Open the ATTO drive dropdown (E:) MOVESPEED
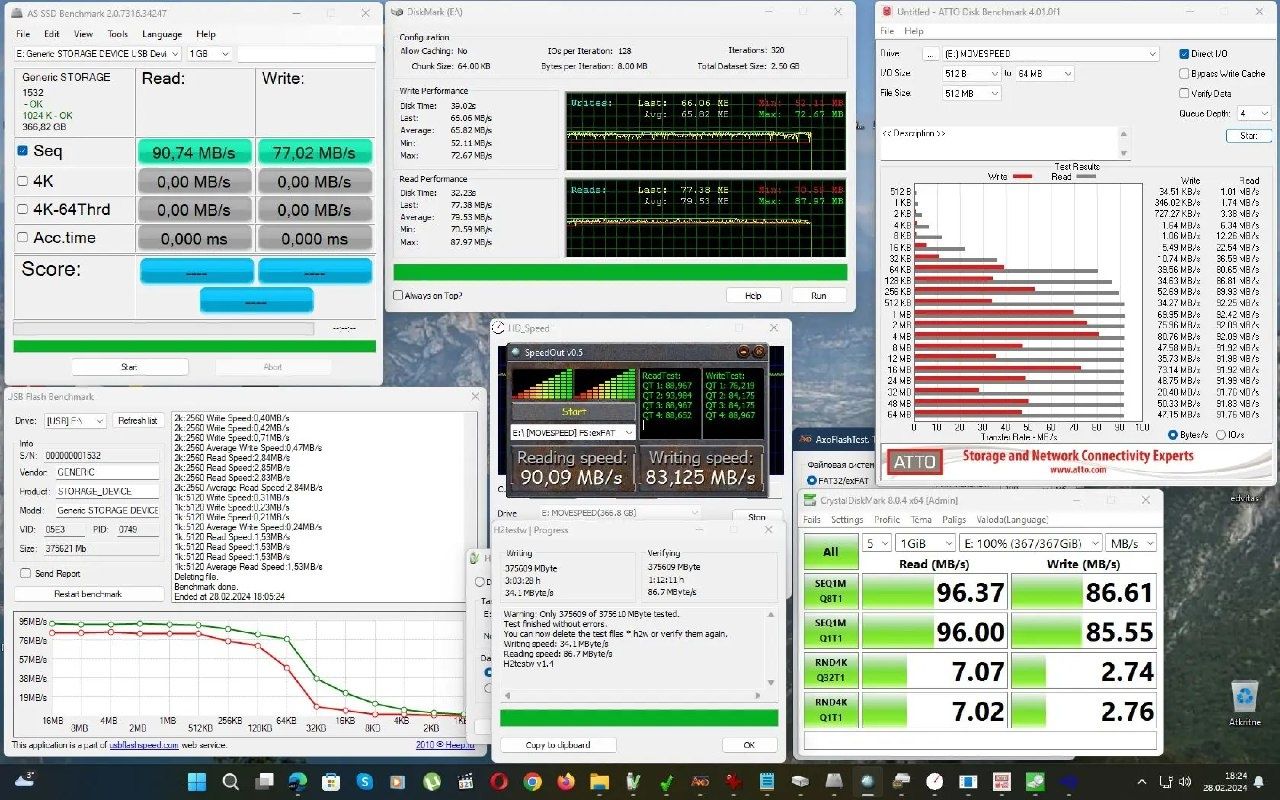Screen dimensions: 1280x800 1052,54
